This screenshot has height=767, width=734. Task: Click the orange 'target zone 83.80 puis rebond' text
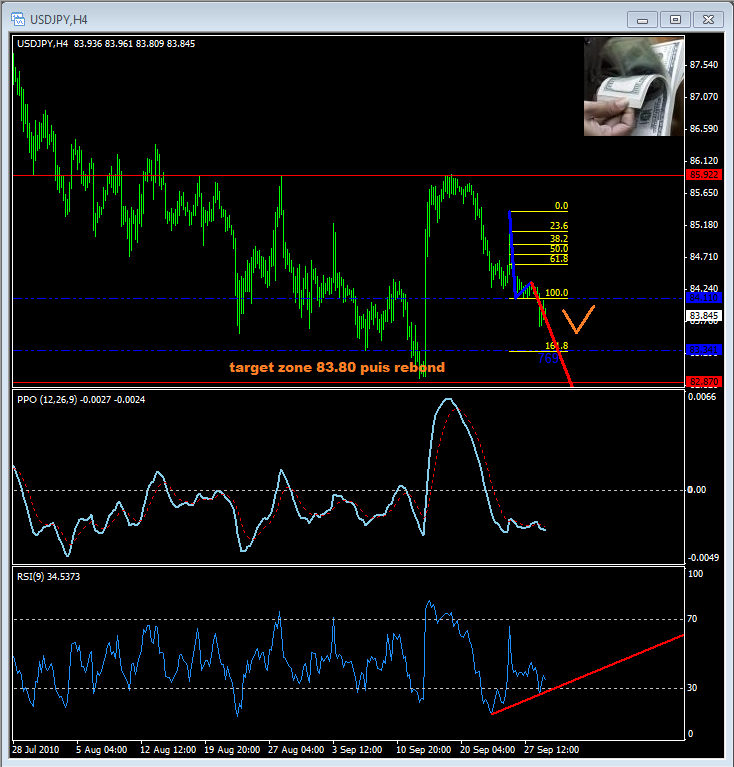[x=337, y=367]
